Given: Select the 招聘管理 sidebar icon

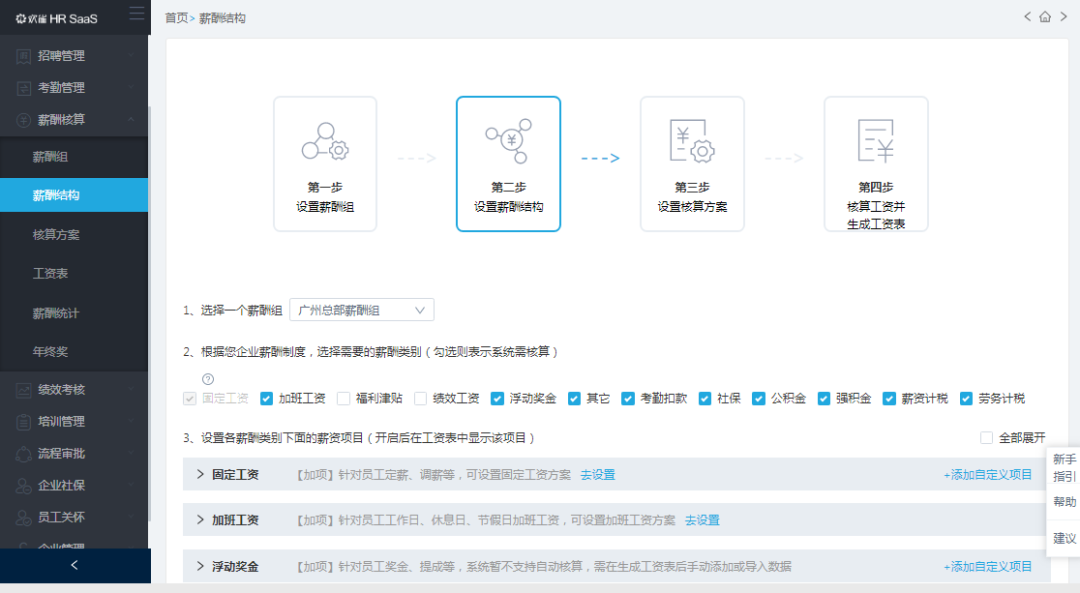Looking at the screenshot, I should tap(22, 56).
